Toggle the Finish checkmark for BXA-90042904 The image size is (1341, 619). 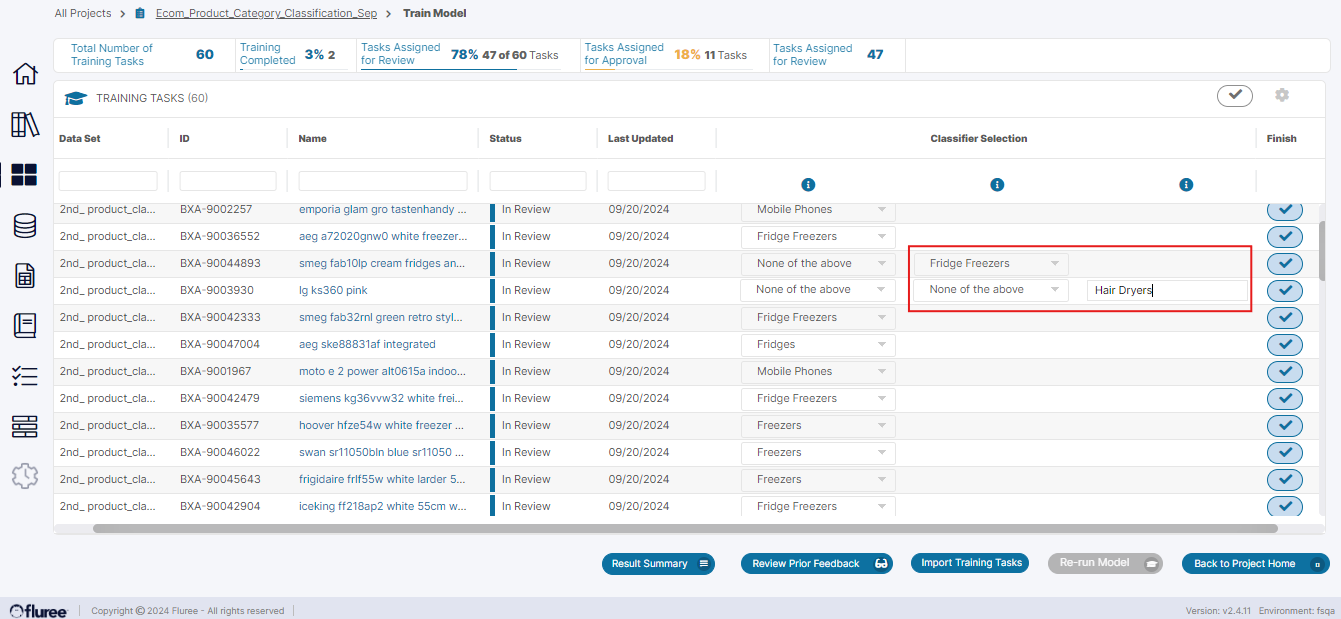tap(1285, 506)
